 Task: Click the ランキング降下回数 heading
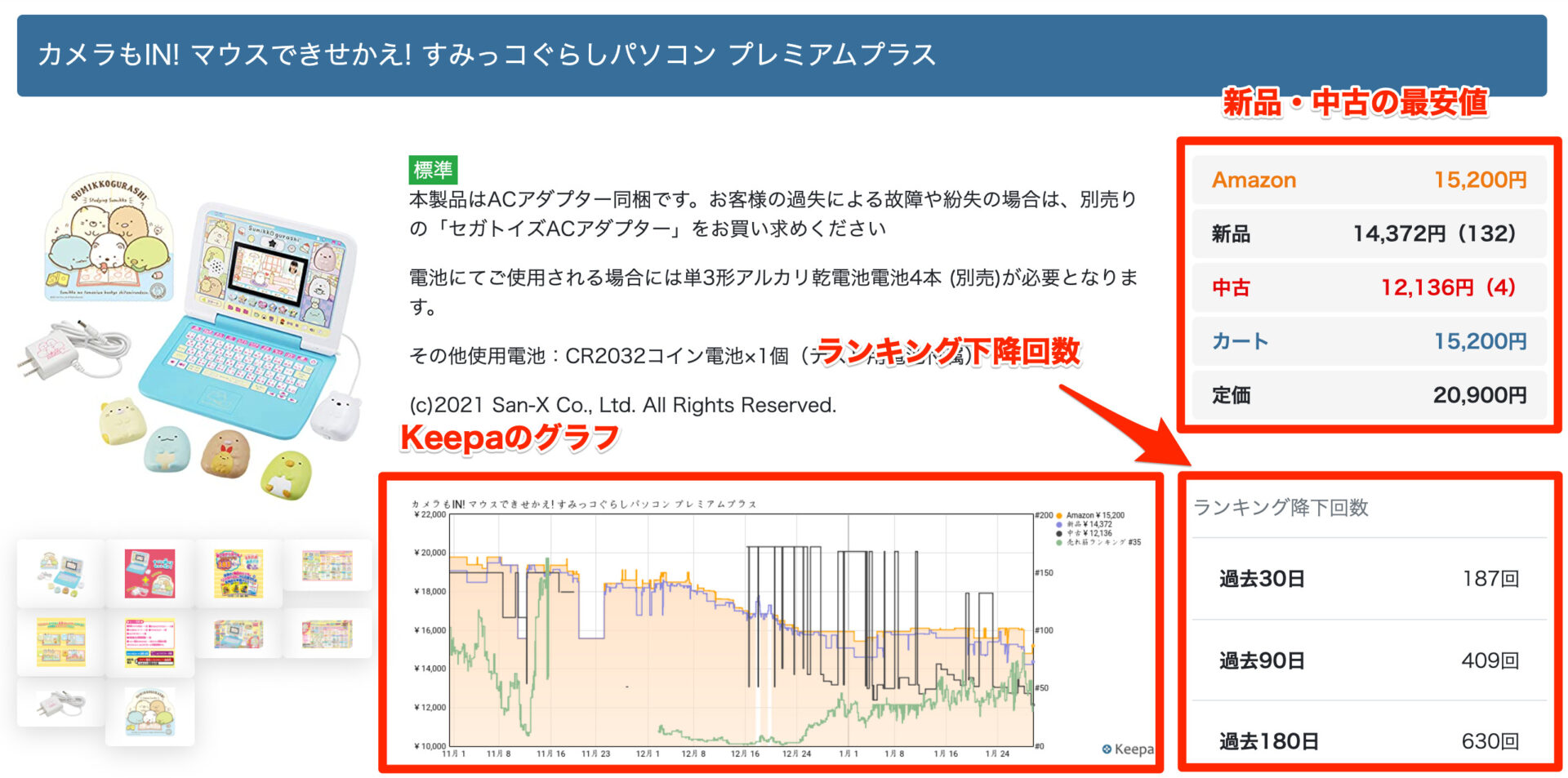pyautogui.click(x=1281, y=508)
